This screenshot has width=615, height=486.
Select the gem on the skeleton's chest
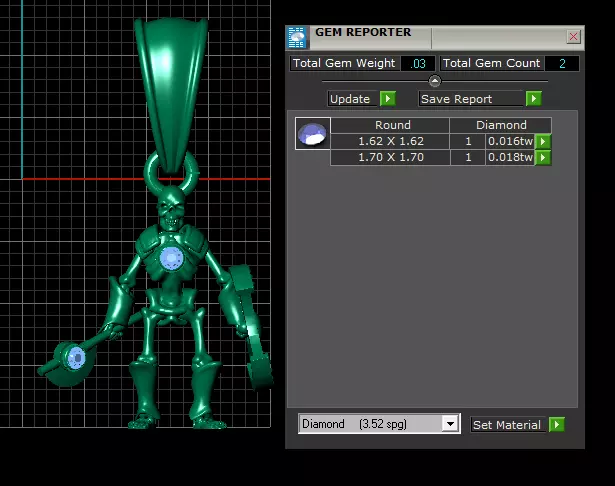[x=172, y=259]
